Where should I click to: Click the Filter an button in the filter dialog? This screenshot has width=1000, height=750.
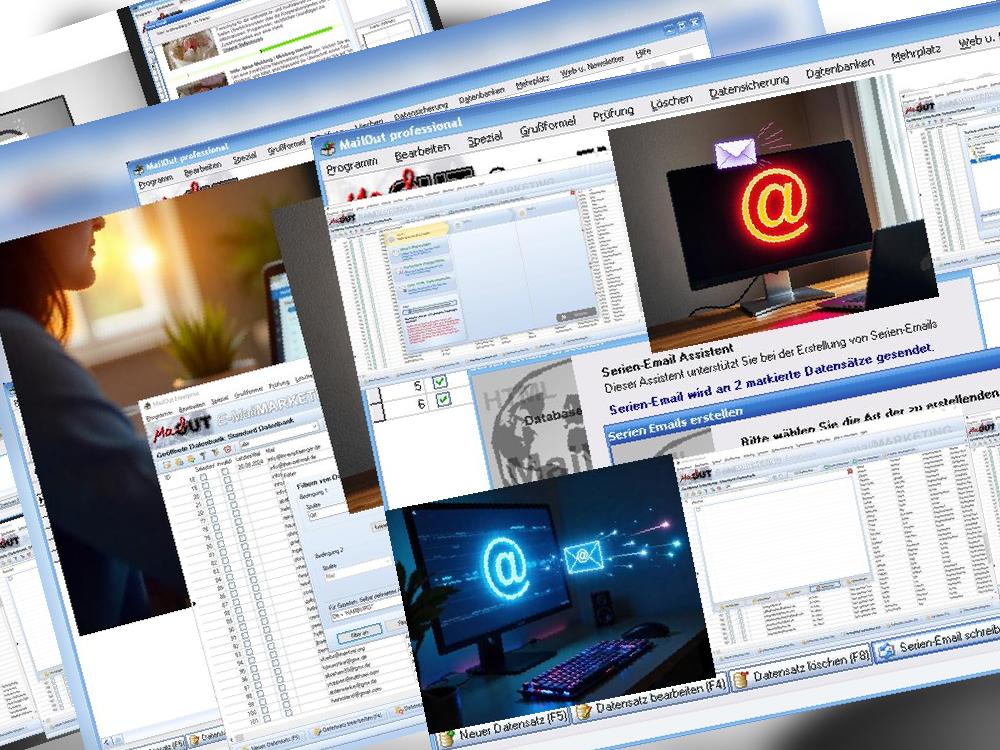[x=360, y=635]
